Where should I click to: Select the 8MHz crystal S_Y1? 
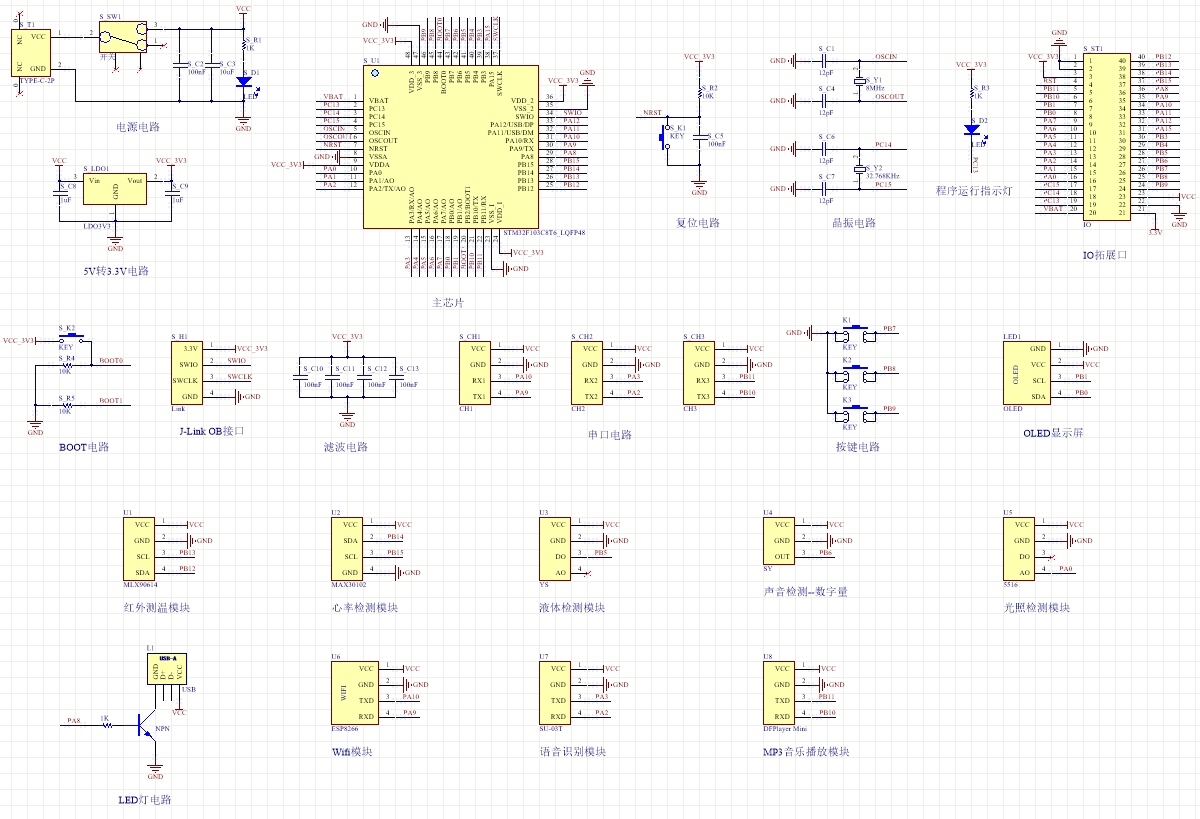(858, 80)
